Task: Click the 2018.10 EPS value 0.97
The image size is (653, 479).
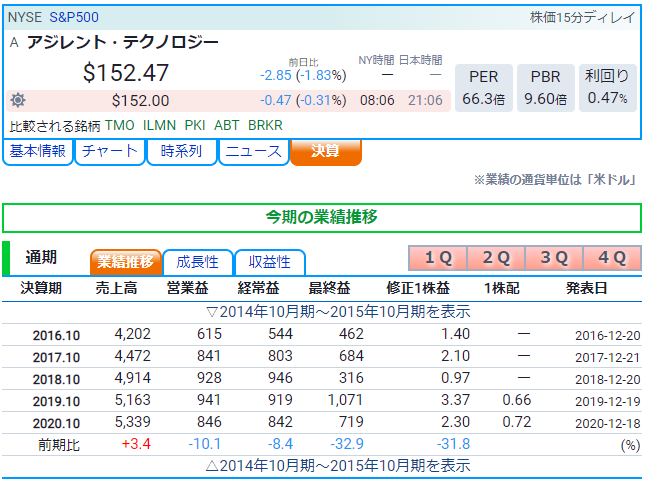Action: [x=455, y=378]
